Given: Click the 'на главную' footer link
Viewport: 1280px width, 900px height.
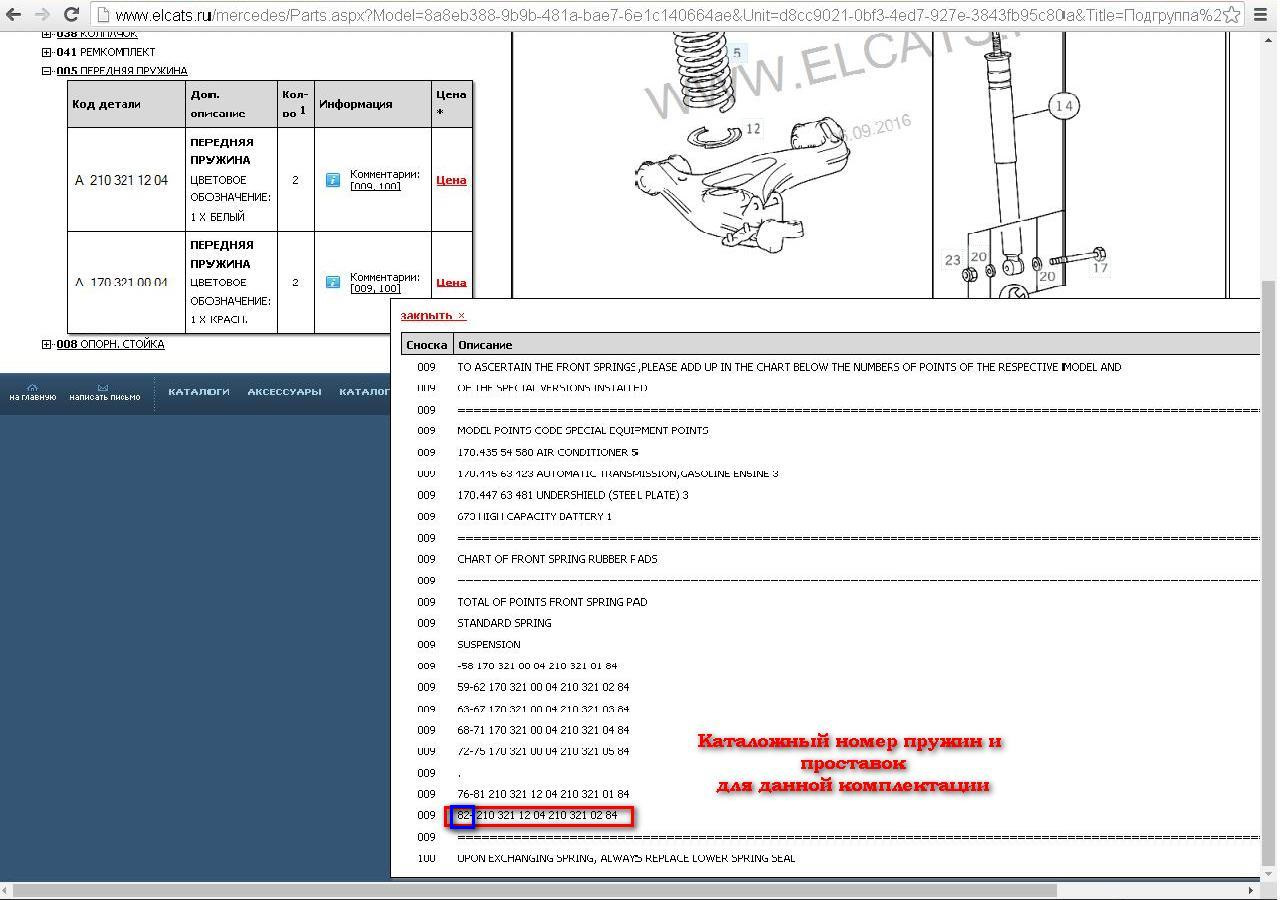Looking at the screenshot, I should point(32,398).
